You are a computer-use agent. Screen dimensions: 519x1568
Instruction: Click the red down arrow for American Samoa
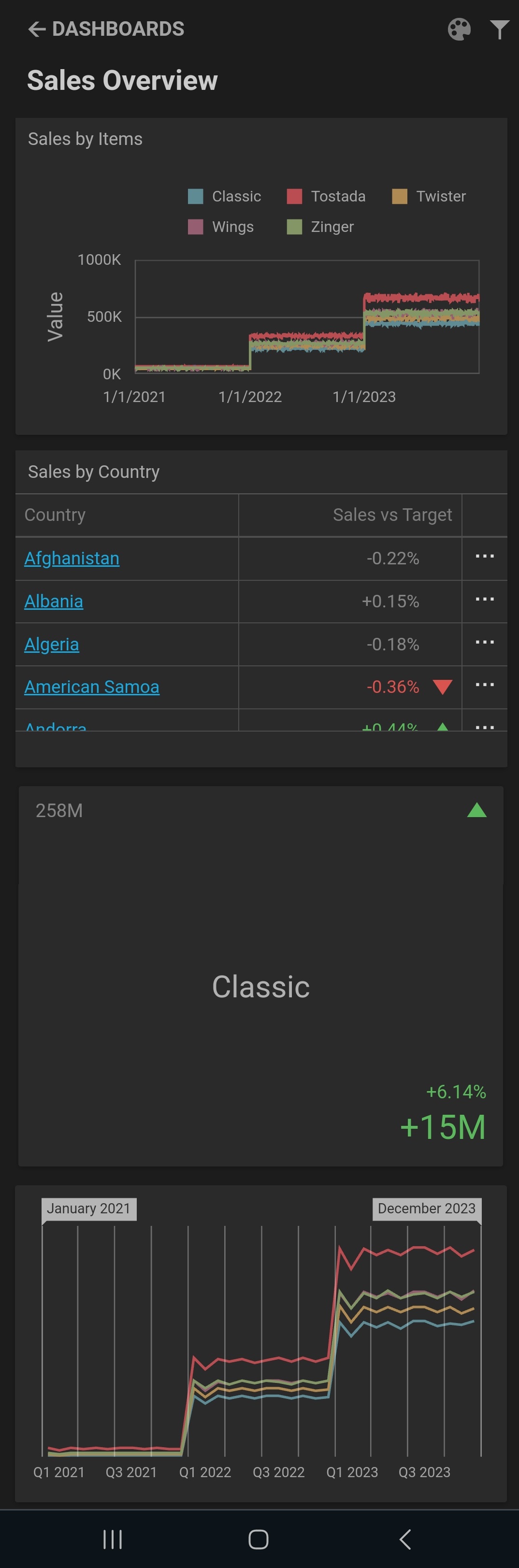click(442, 687)
